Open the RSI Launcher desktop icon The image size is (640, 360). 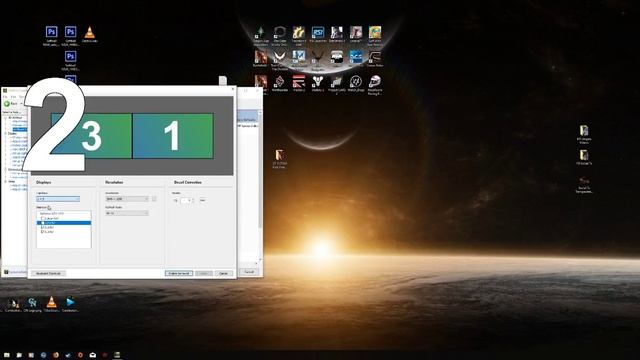[318, 32]
